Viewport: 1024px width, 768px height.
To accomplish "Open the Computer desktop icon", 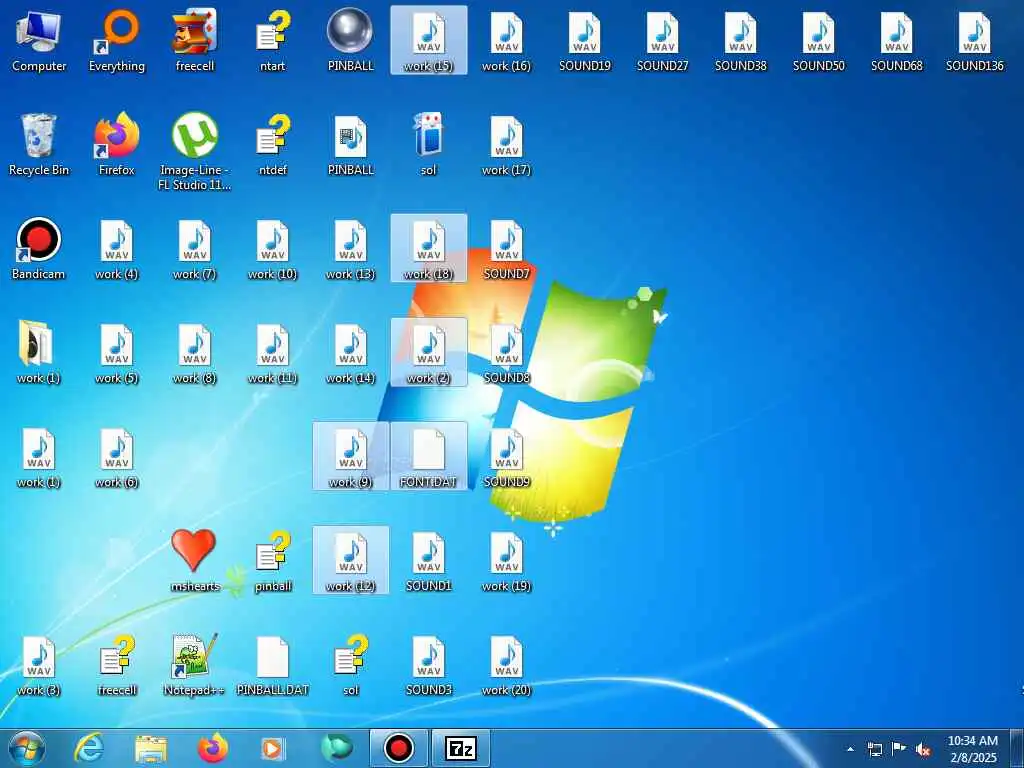I will tap(39, 40).
